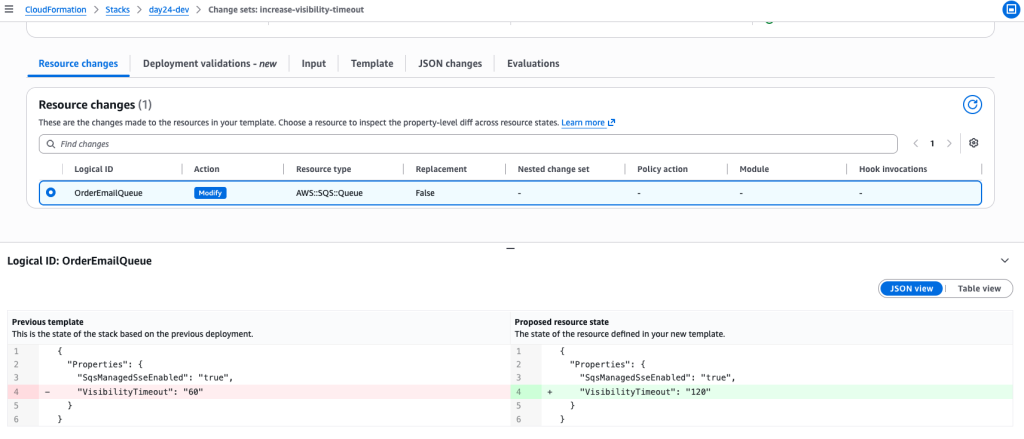Screen dimensions: 1024x439
Task: Click the Logical ID: OrderEmailQueue heading
Action: (79, 261)
